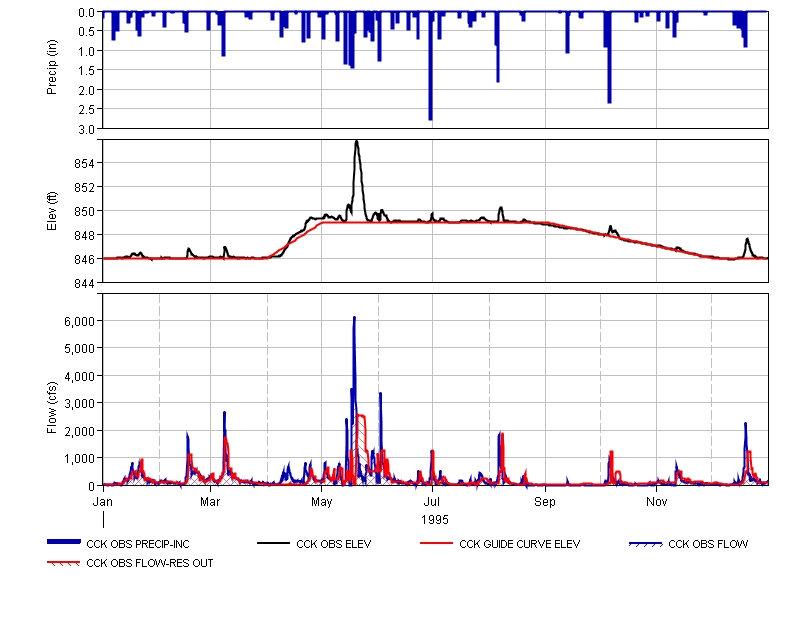
Task: Select the CCK OBS FLOW-RES OUT legend text
Action: [x=150, y=563]
